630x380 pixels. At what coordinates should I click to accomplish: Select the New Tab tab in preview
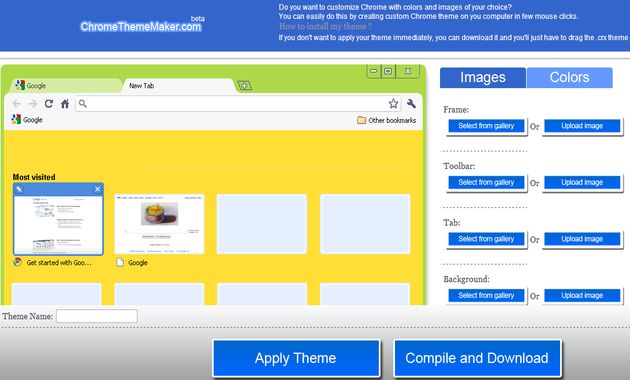(x=179, y=86)
